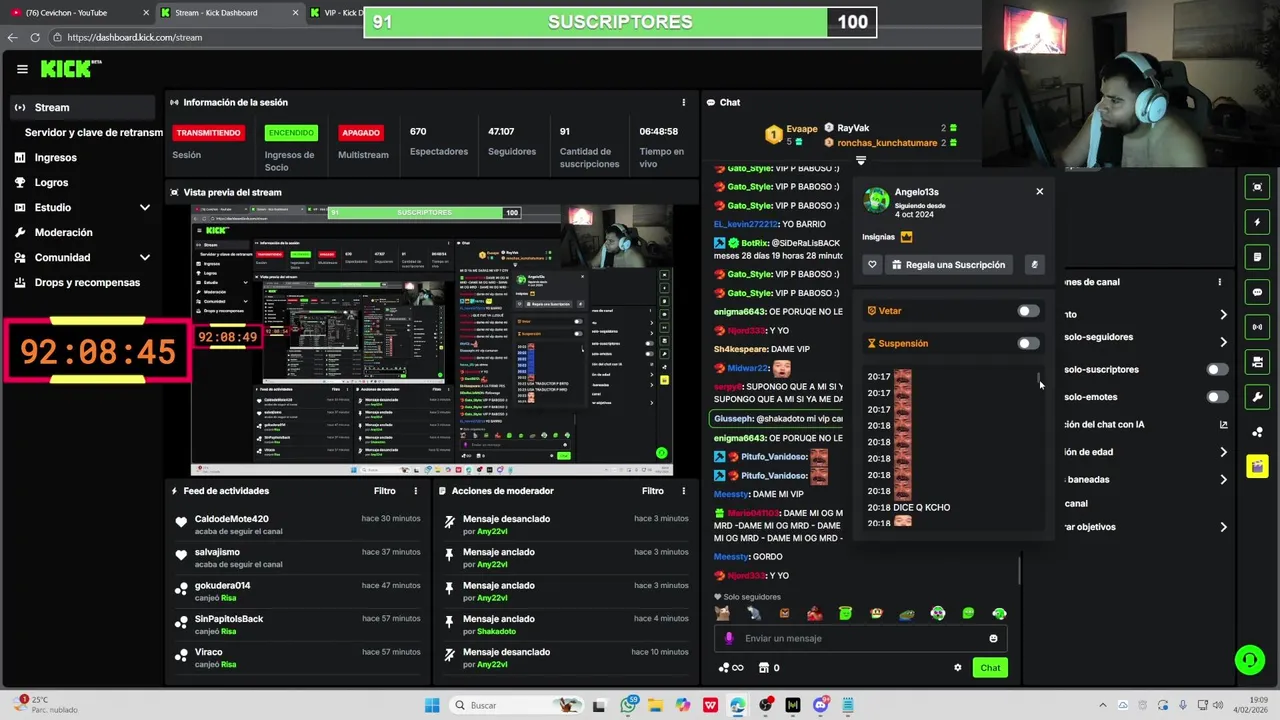The image size is (1280, 720).
Task: Open the camera icon in the right sidebar
Action: pos(1257,362)
